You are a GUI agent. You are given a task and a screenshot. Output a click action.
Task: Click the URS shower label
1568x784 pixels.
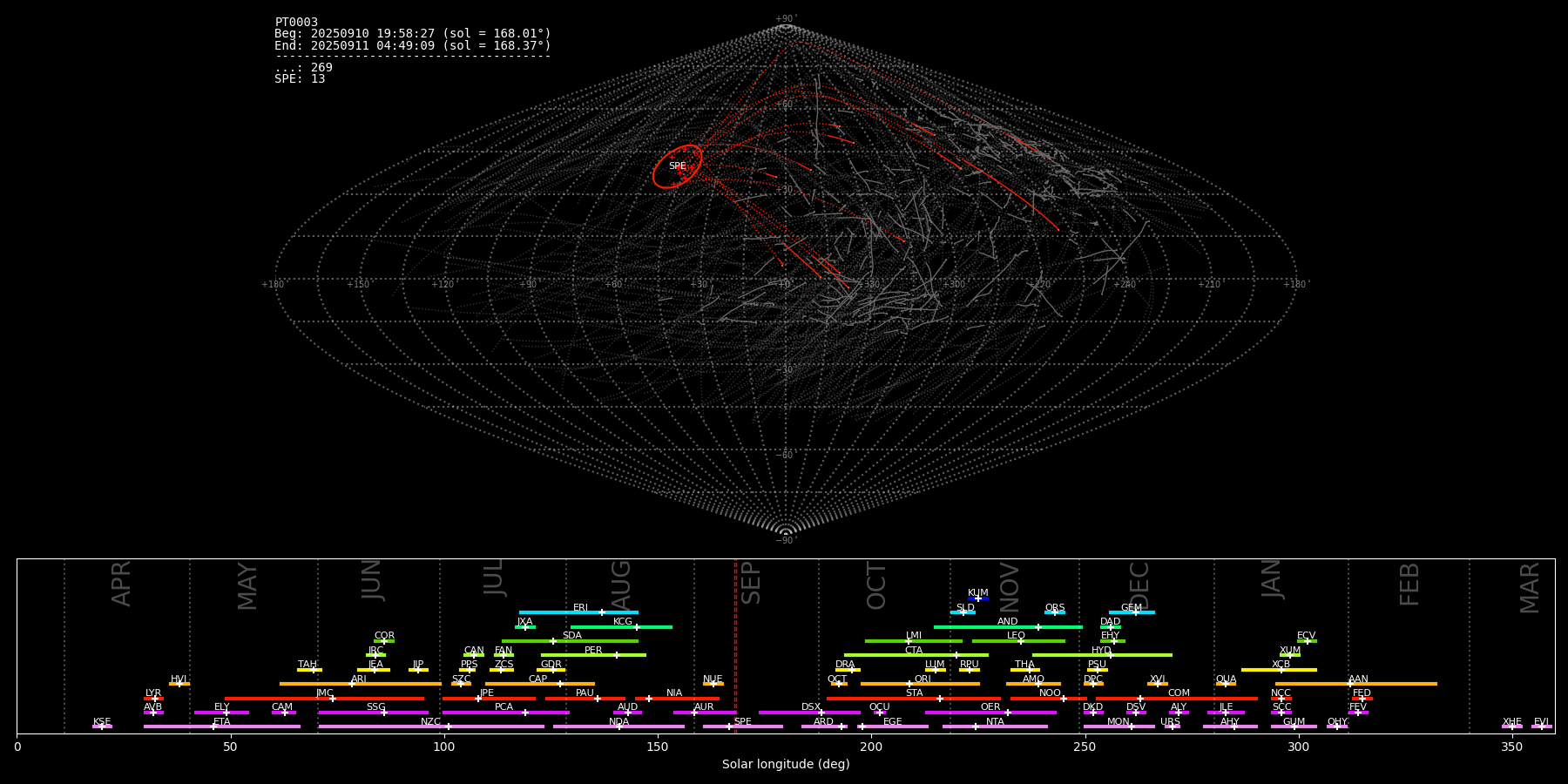1170,721
